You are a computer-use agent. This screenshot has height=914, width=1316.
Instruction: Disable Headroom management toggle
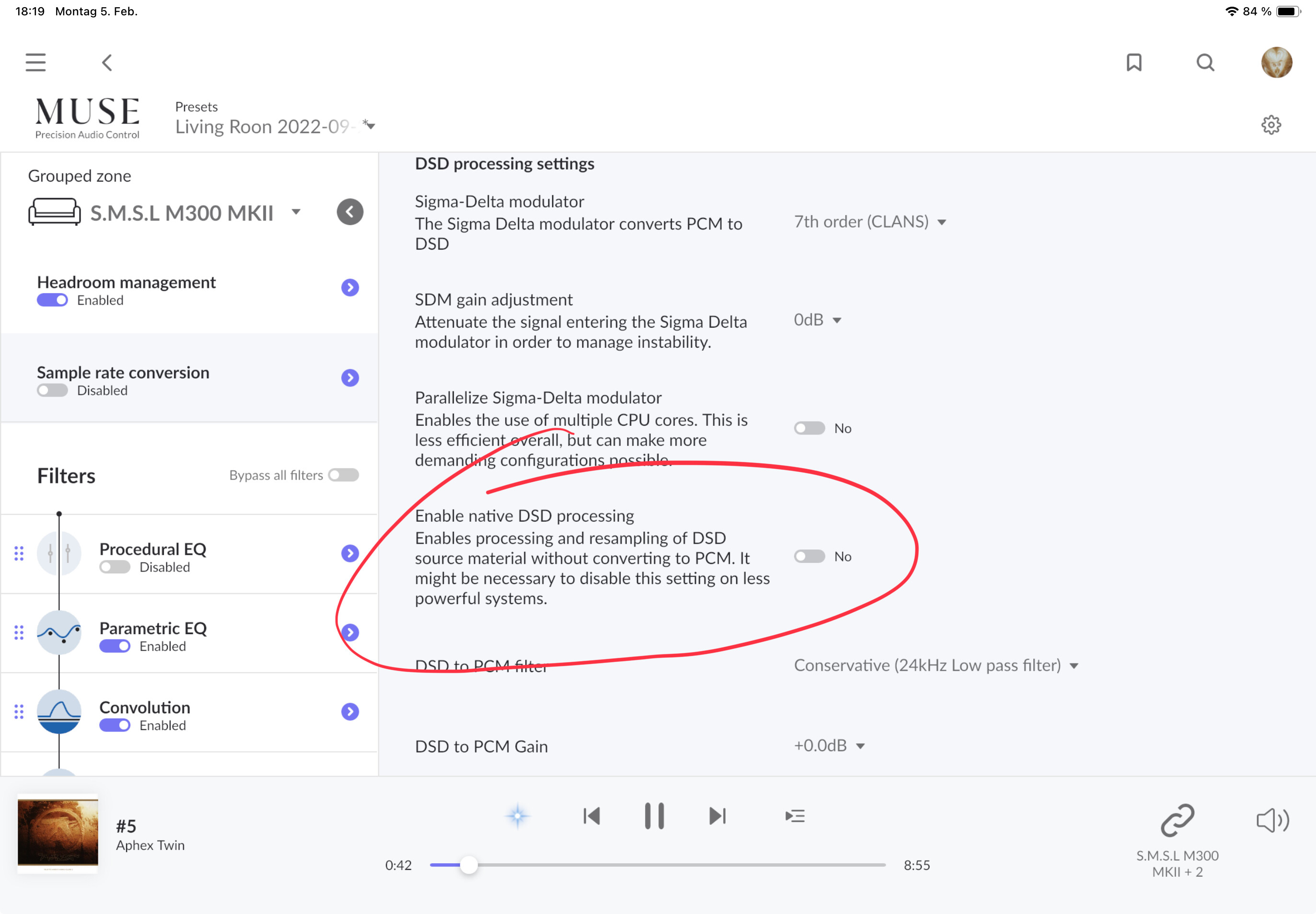[52, 301]
